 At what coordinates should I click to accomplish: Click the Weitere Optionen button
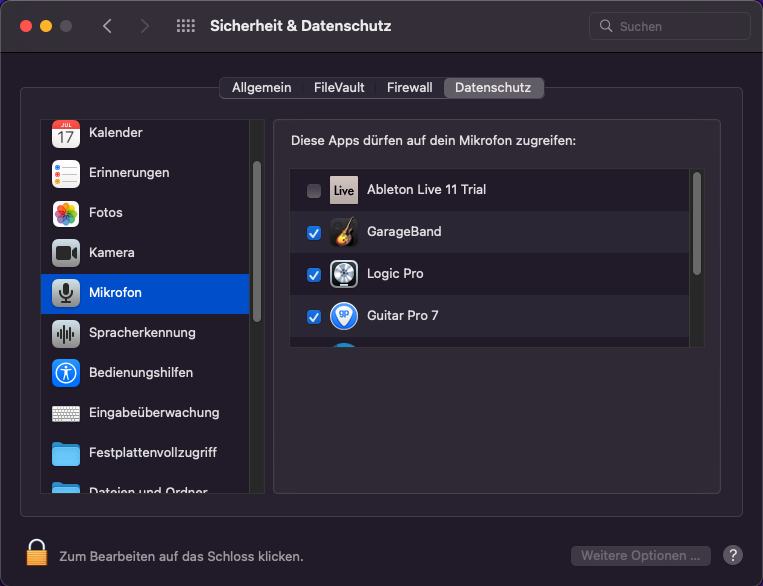click(x=640, y=555)
